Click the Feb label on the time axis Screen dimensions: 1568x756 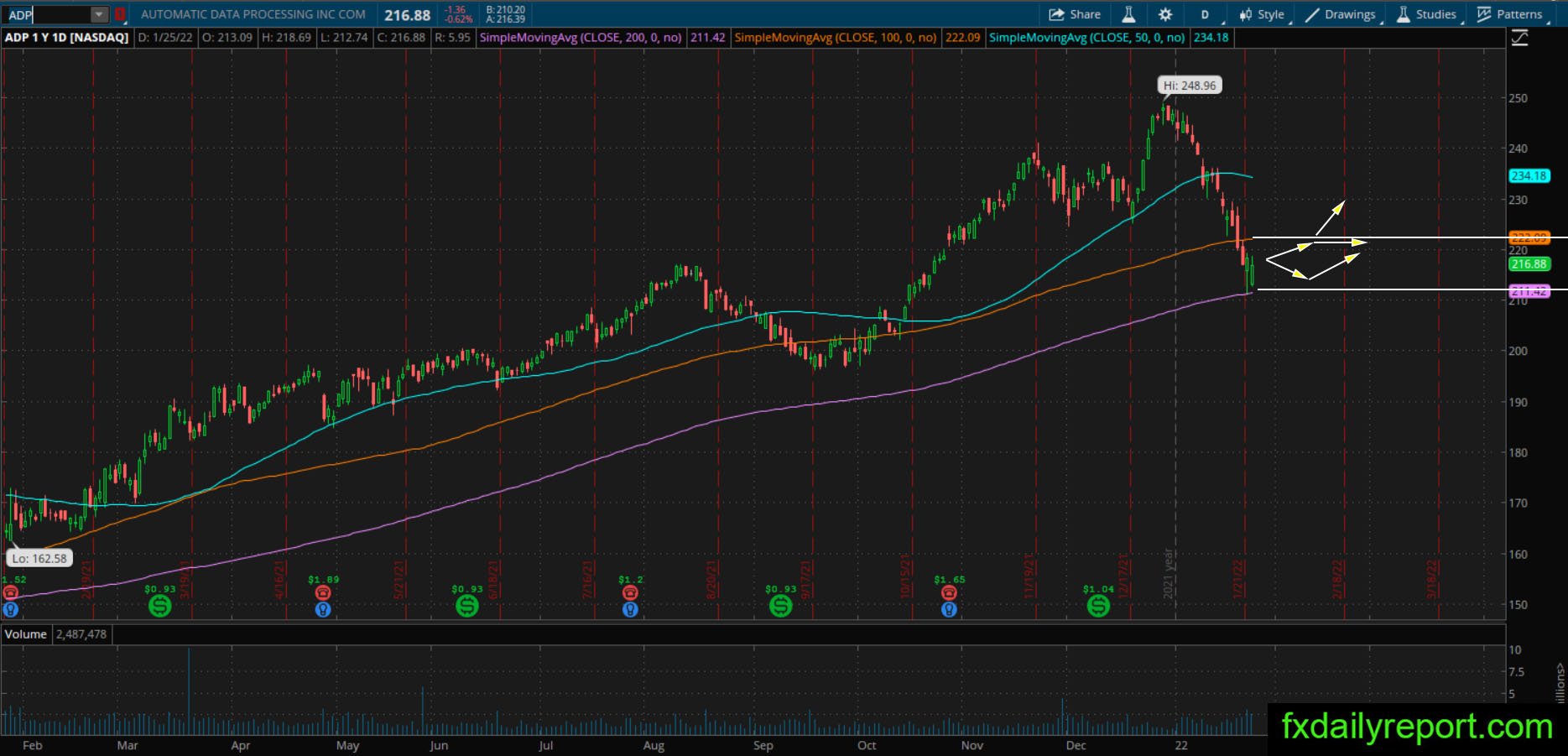click(x=32, y=745)
